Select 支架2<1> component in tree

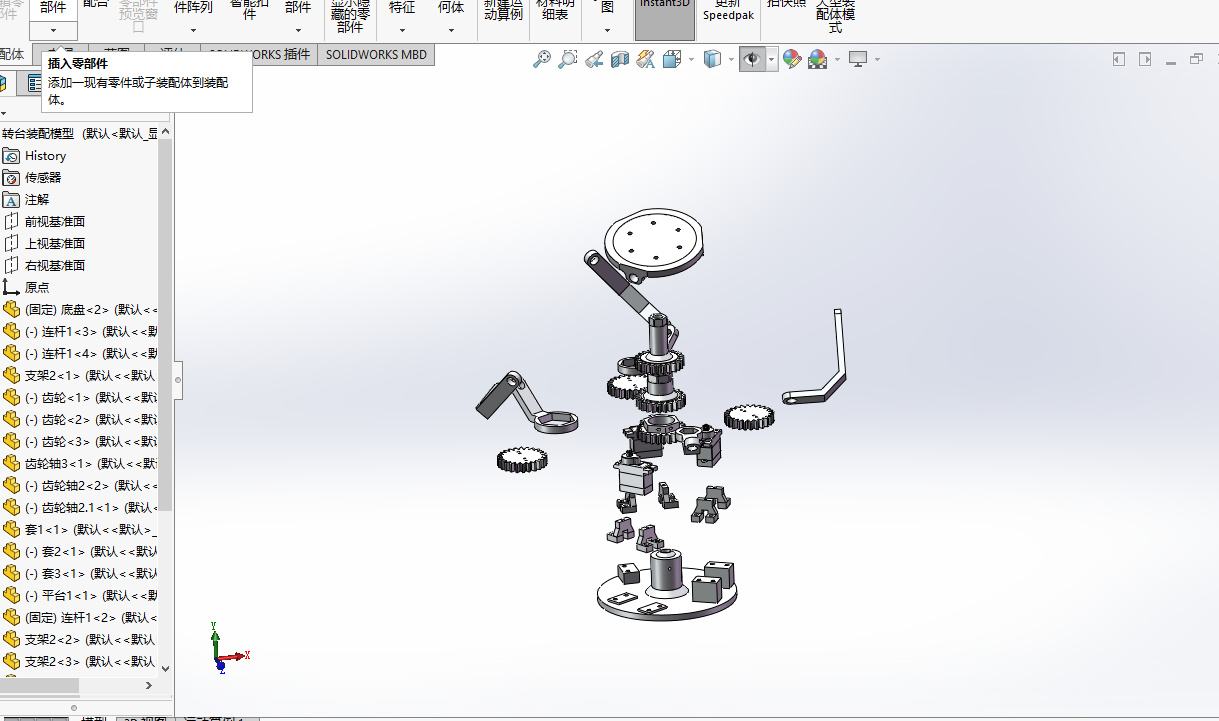[x=78, y=376]
